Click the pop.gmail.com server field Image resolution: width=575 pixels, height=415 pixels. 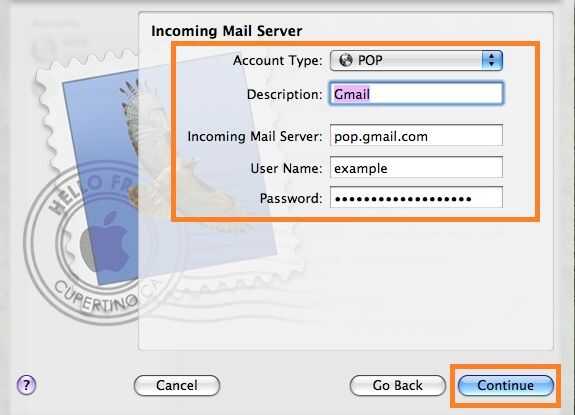pos(416,136)
